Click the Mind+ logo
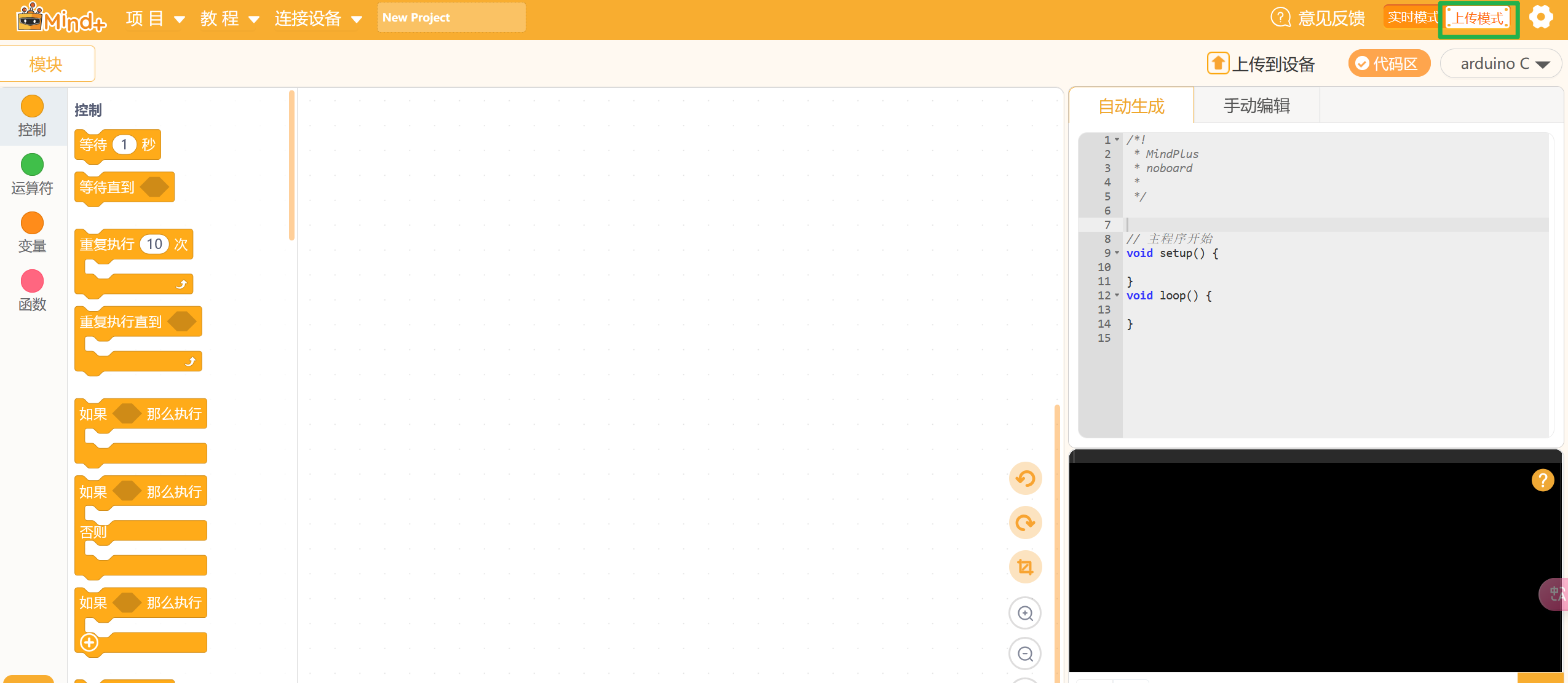1568x683 pixels. point(60,18)
